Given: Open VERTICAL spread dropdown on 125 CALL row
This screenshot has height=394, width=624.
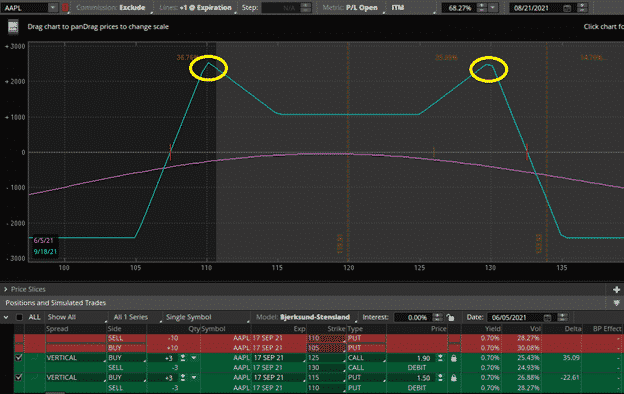Looking at the screenshot, I should click(x=75, y=358).
